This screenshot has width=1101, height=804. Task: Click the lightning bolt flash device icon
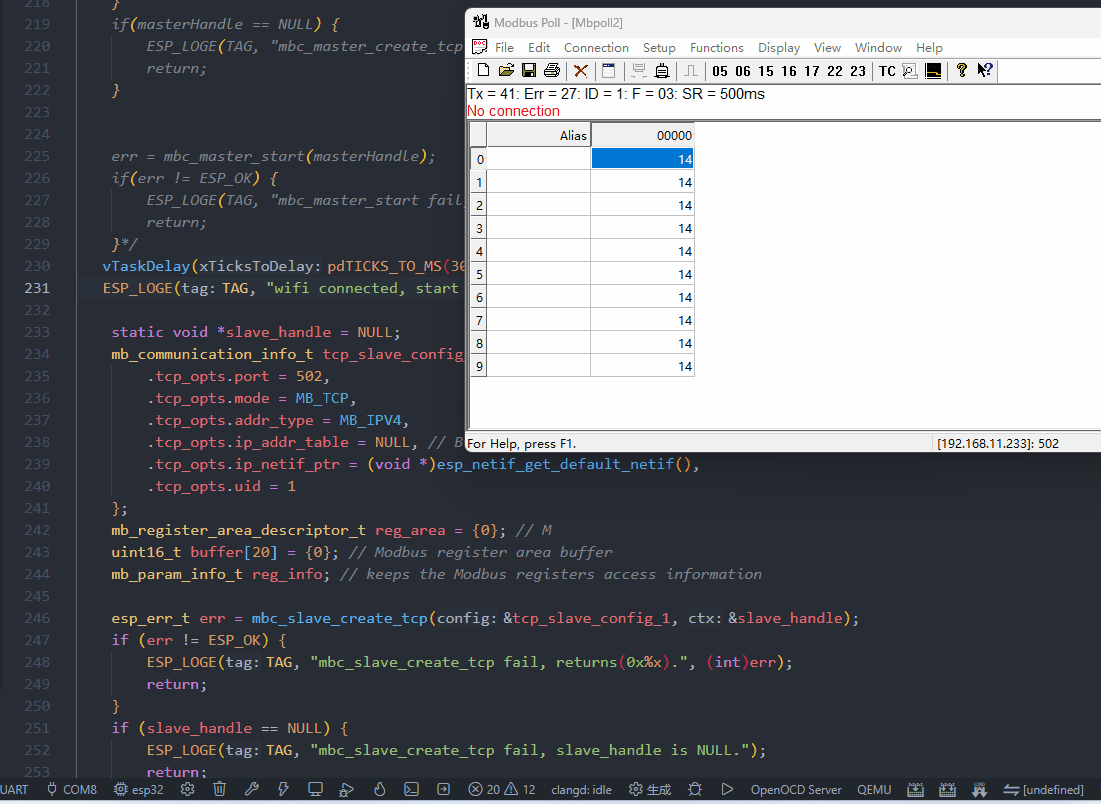pos(284,789)
